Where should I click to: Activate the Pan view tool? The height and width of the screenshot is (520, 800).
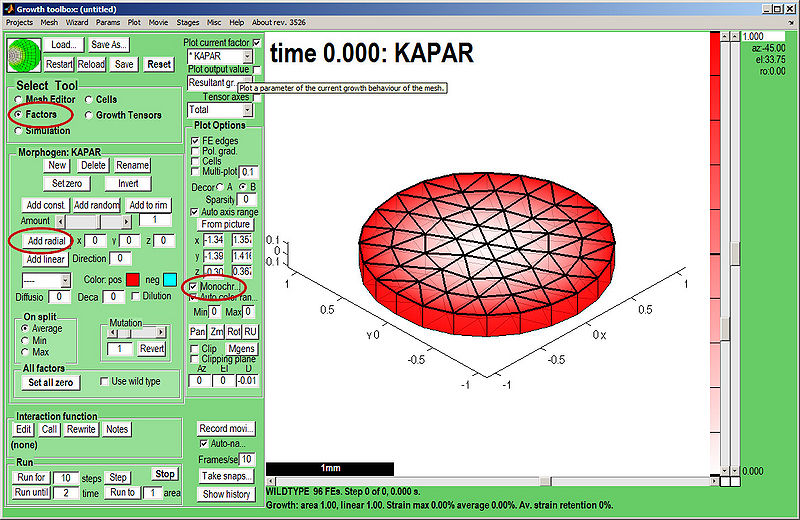click(x=198, y=331)
